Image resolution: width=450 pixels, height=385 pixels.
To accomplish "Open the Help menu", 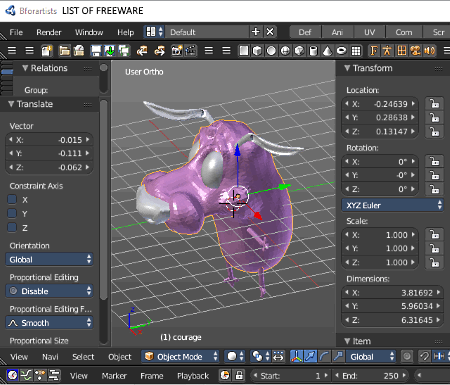I will click(125, 32).
